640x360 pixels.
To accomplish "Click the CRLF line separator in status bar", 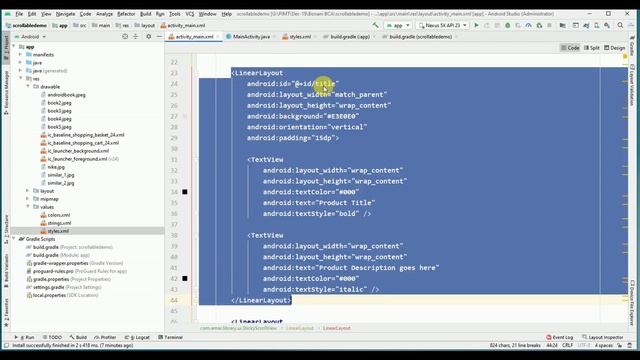I will click(x=567, y=345).
